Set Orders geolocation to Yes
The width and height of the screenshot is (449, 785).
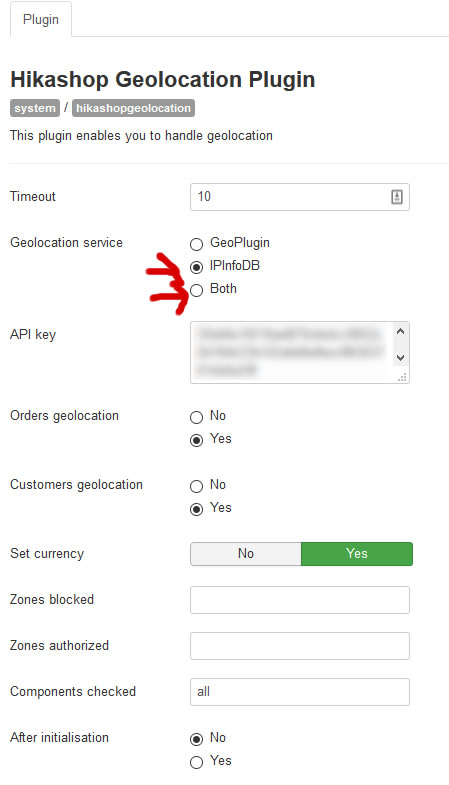196,440
